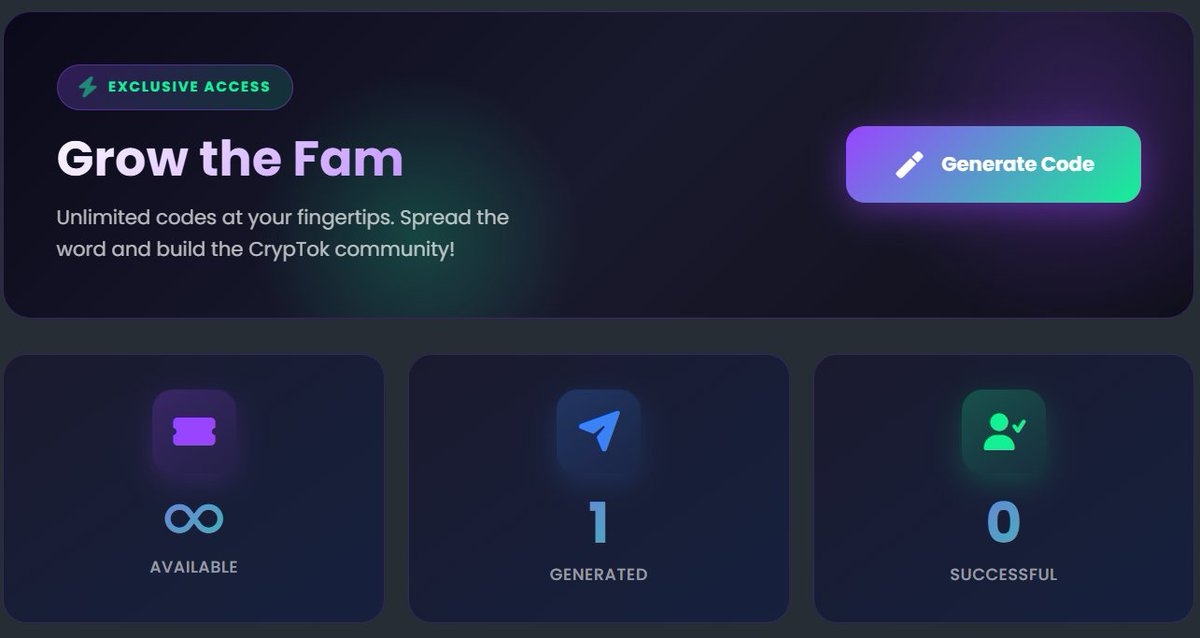Click the Generated label
Screen dimensions: 1200x638
tap(598, 575)
